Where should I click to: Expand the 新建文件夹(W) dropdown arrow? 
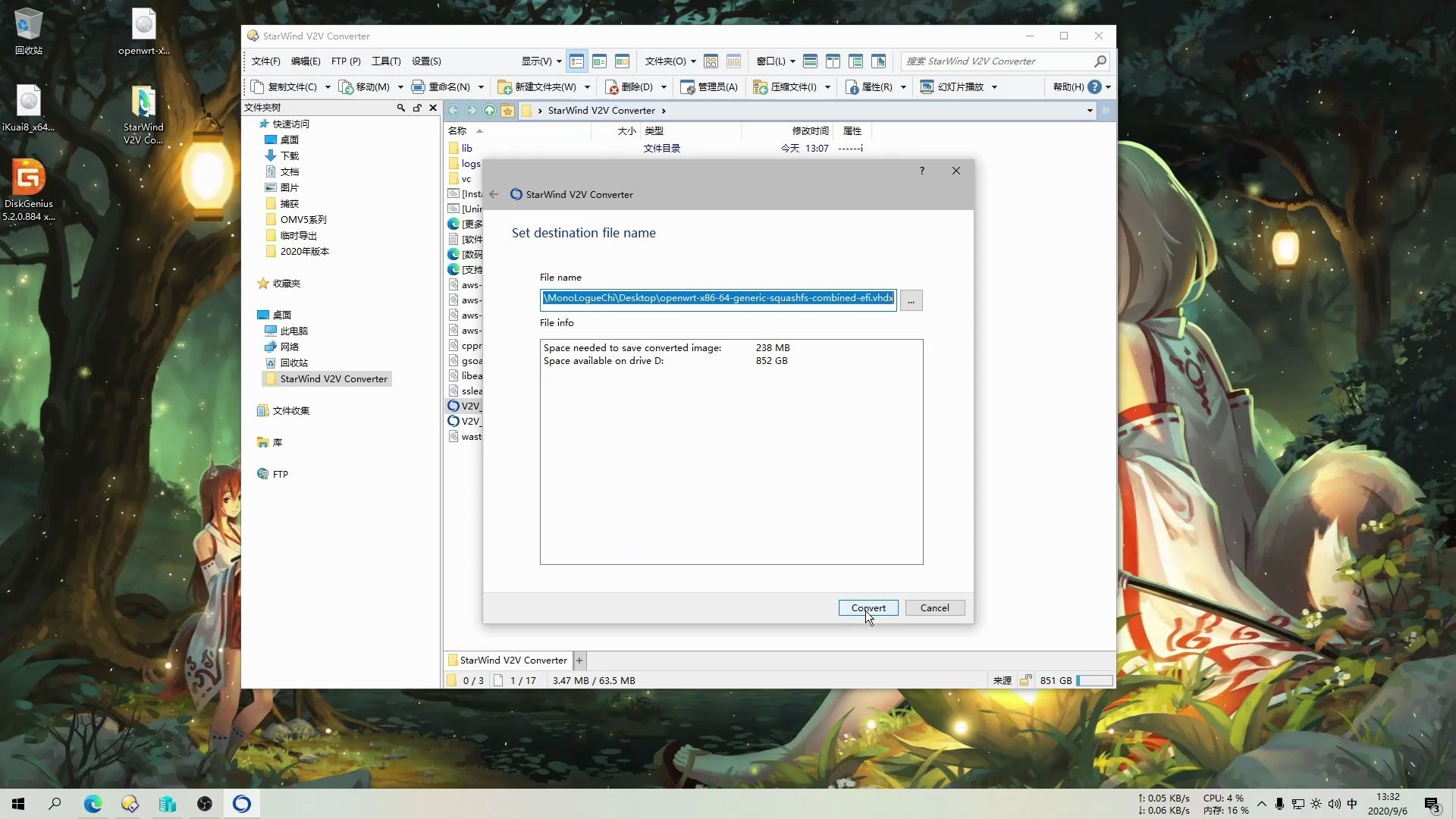click(x=587, y=87)
